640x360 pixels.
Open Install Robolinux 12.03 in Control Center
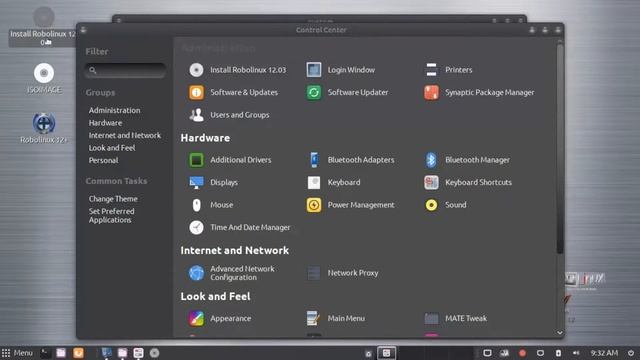[x=238, y=70]
